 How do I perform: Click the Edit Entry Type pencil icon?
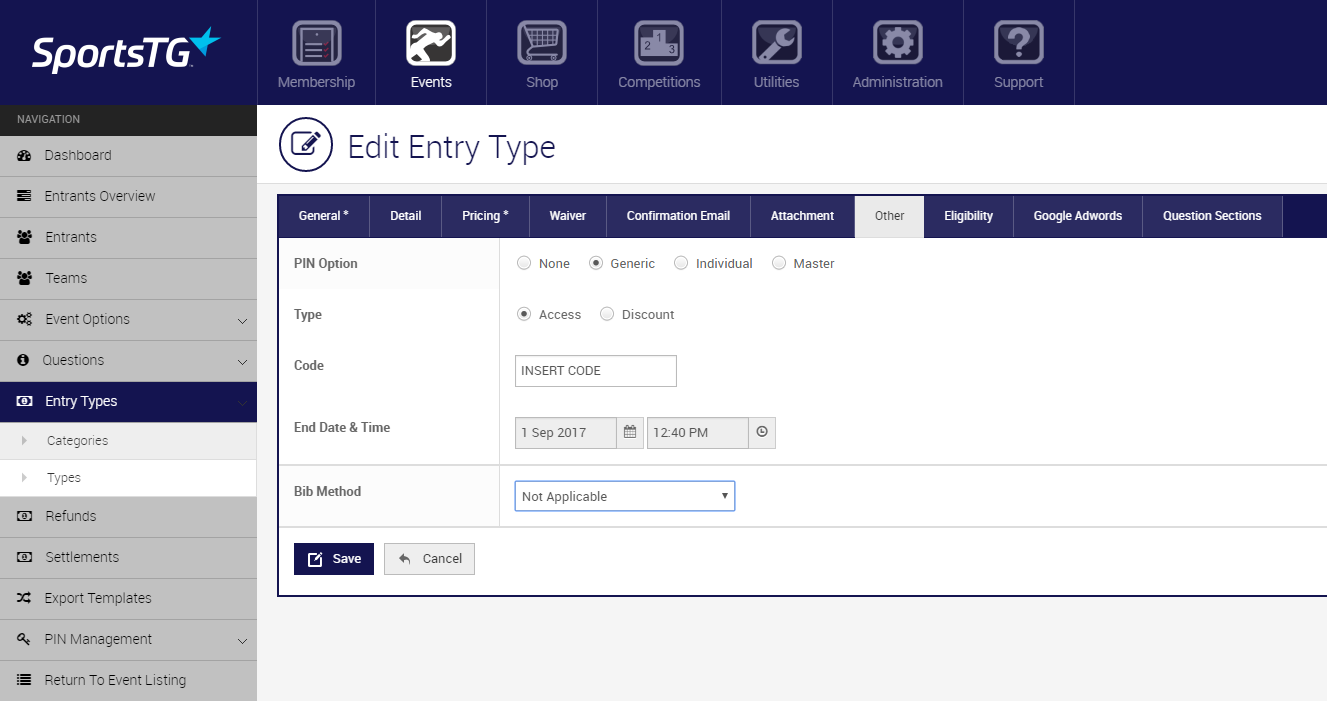305,144
